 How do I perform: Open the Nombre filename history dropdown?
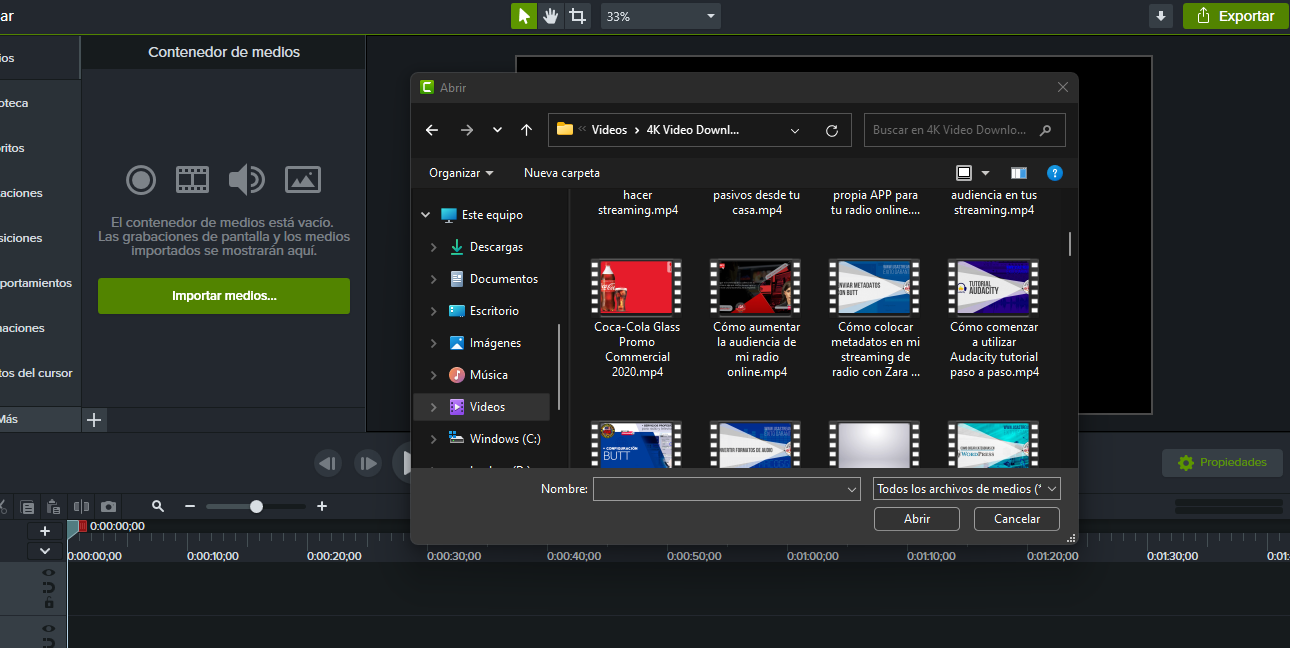pos(852,490)
